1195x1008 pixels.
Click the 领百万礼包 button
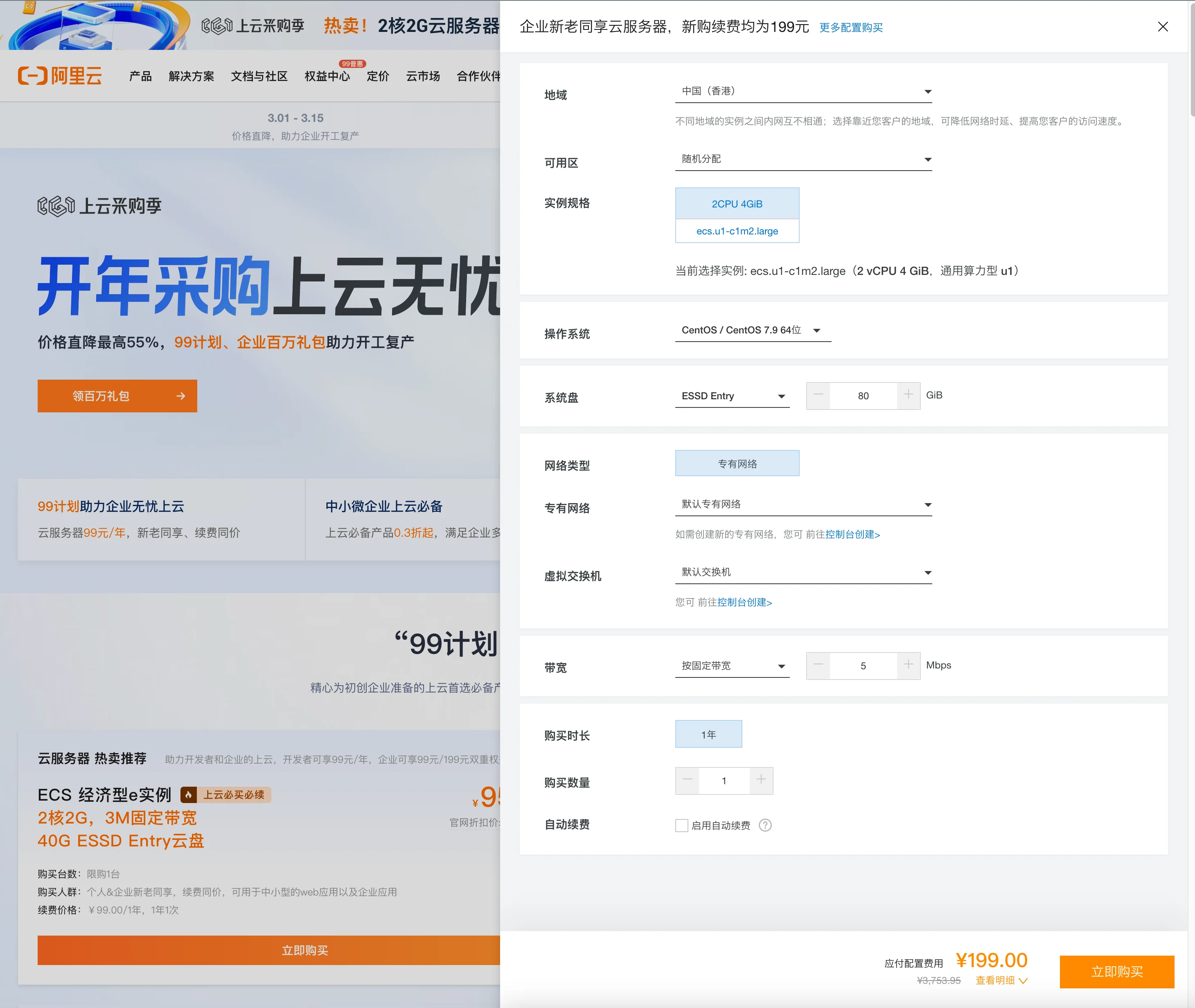click(x=117, y=396)
